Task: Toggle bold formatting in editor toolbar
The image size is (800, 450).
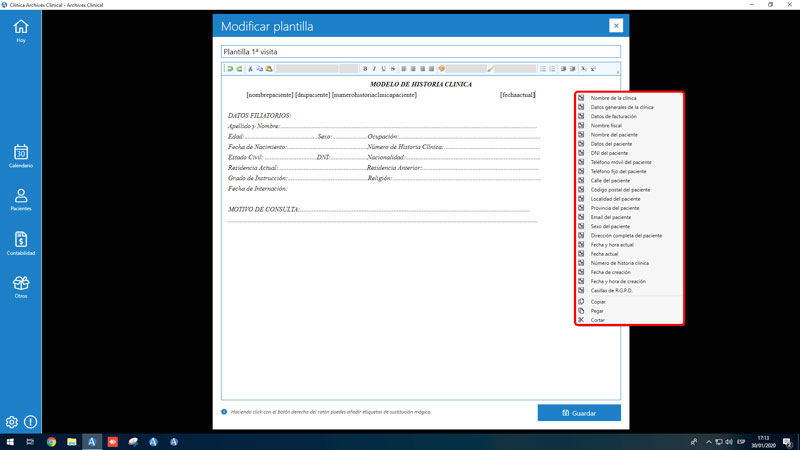Action: (364, 69)
